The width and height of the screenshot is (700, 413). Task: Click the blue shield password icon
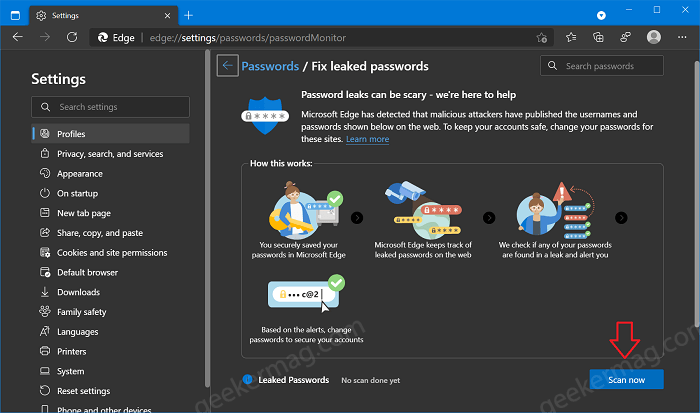point(265,116)
